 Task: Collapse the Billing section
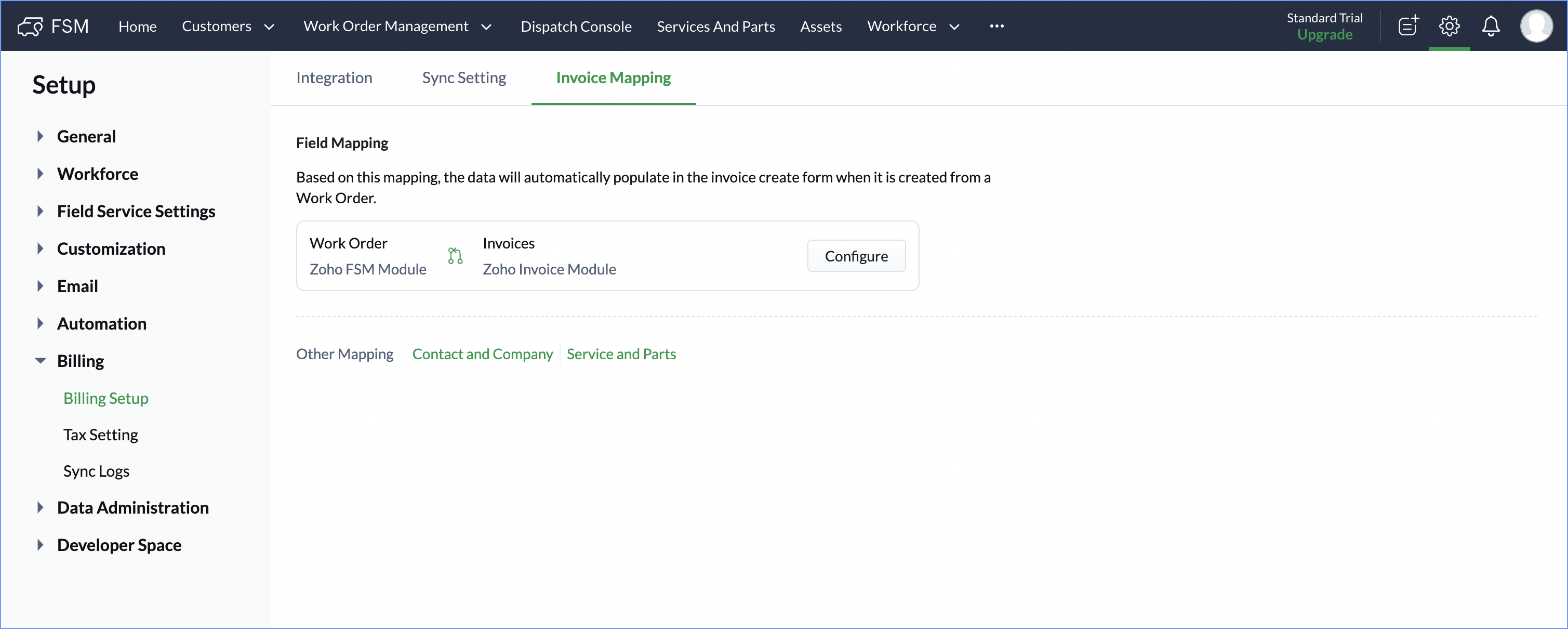[x=40, y=361]
